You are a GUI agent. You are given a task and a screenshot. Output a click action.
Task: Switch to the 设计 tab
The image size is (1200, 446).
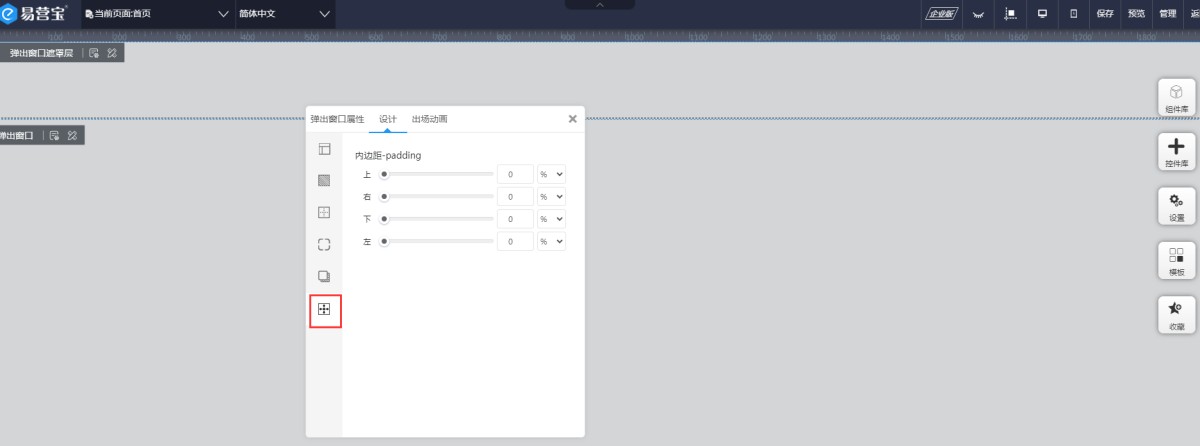tap(388, 119)
